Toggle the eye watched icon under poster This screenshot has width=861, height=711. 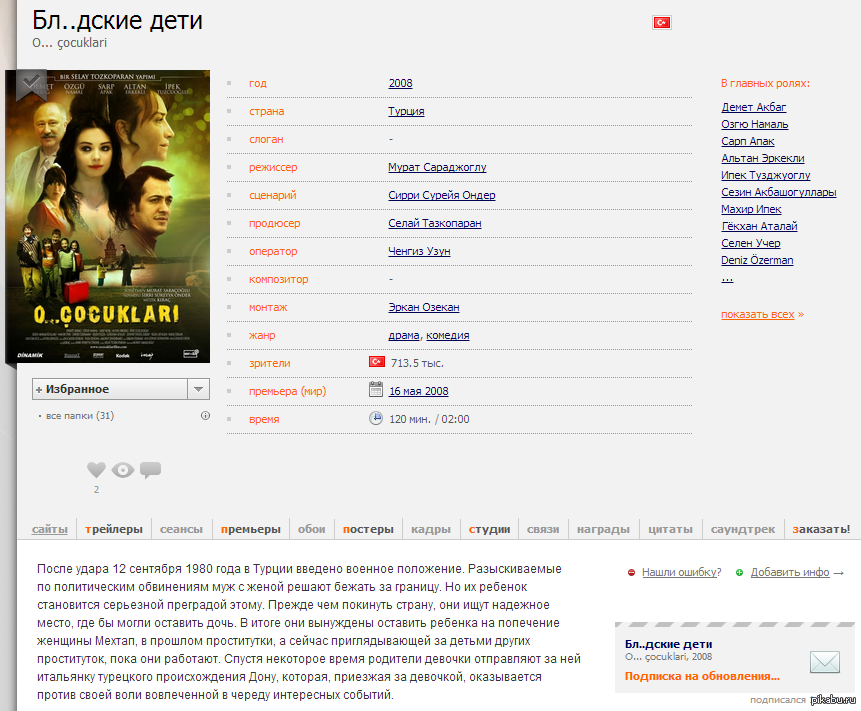click(122, 470)
